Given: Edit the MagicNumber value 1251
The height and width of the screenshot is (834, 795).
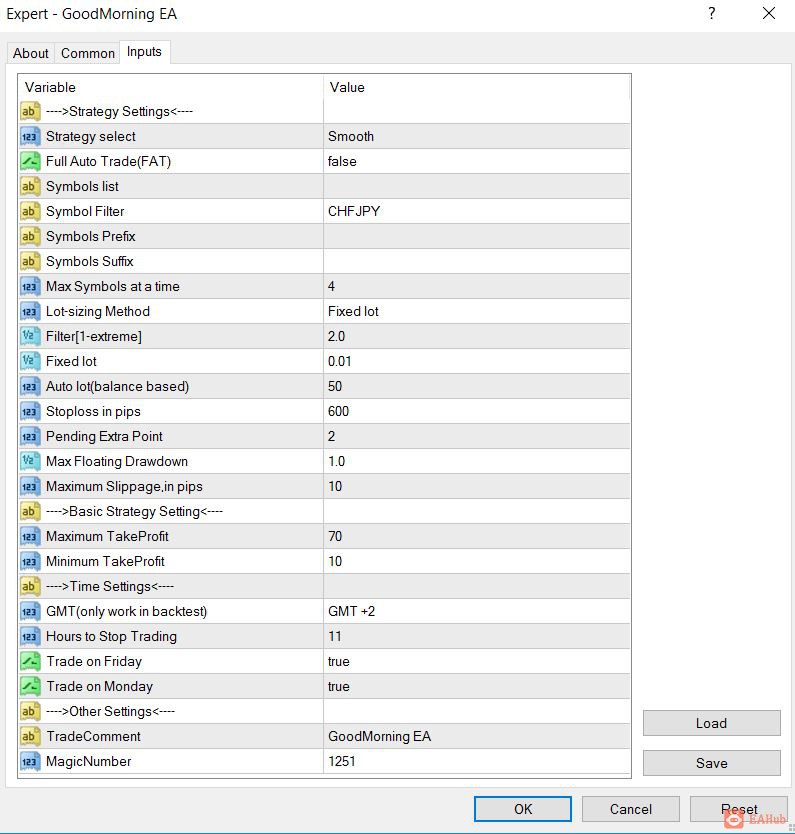Looking at the screenshot, I should (476, 761).
